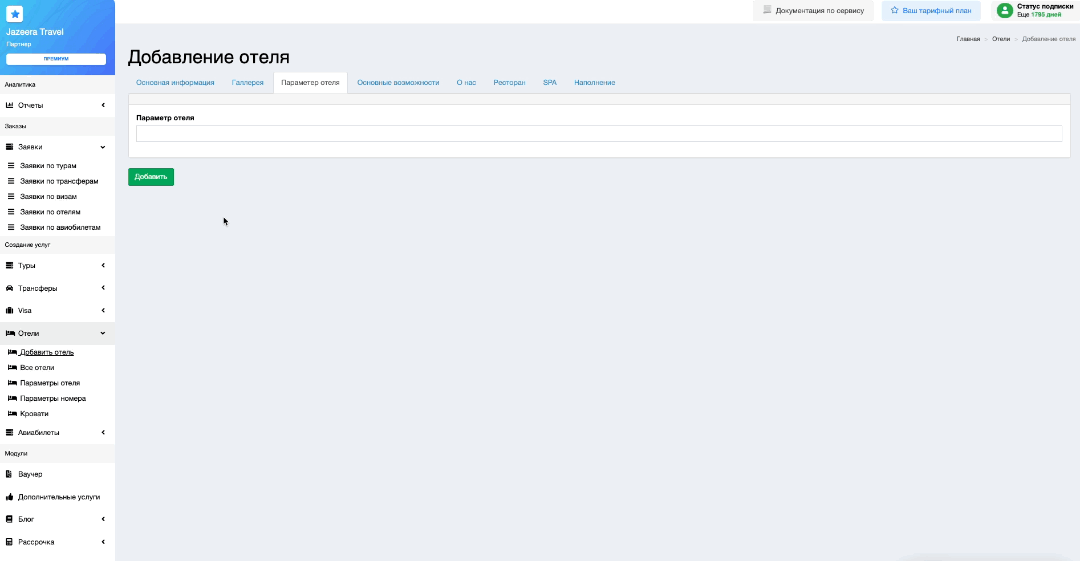Focus the Параметр отеля input field
Viewport: 1080px width, 561px height.
pyautogui.click(x=599, y=133)
